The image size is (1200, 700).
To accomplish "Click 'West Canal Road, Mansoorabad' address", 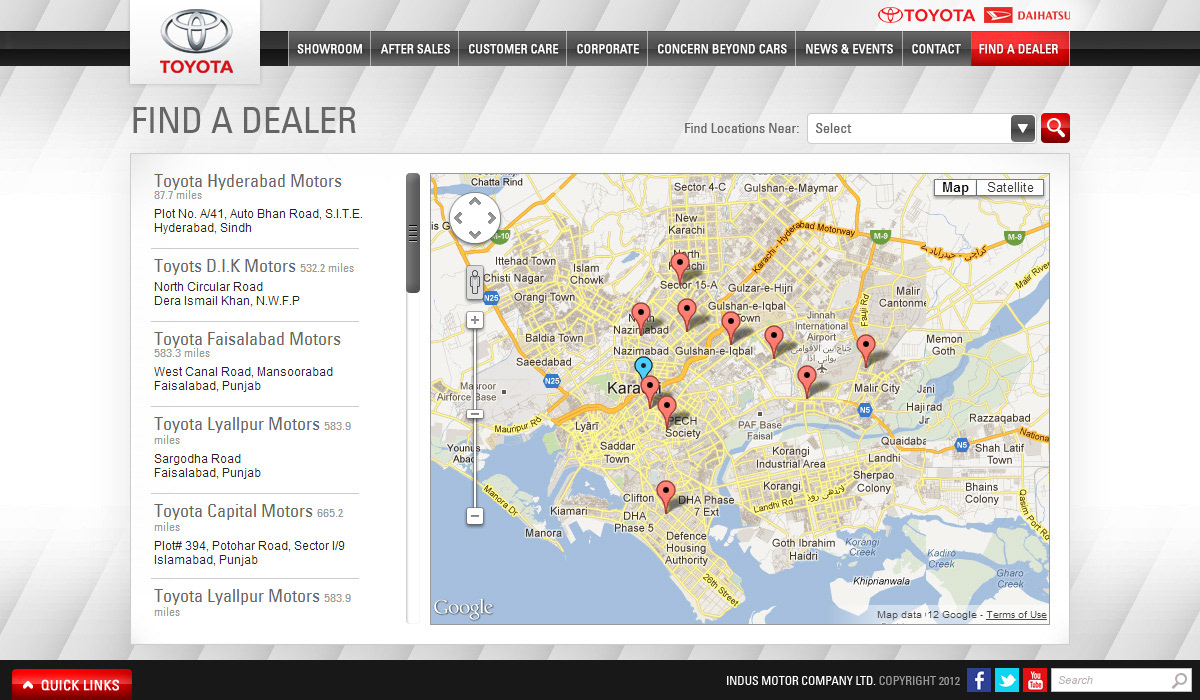I will (x=243, y=372).
